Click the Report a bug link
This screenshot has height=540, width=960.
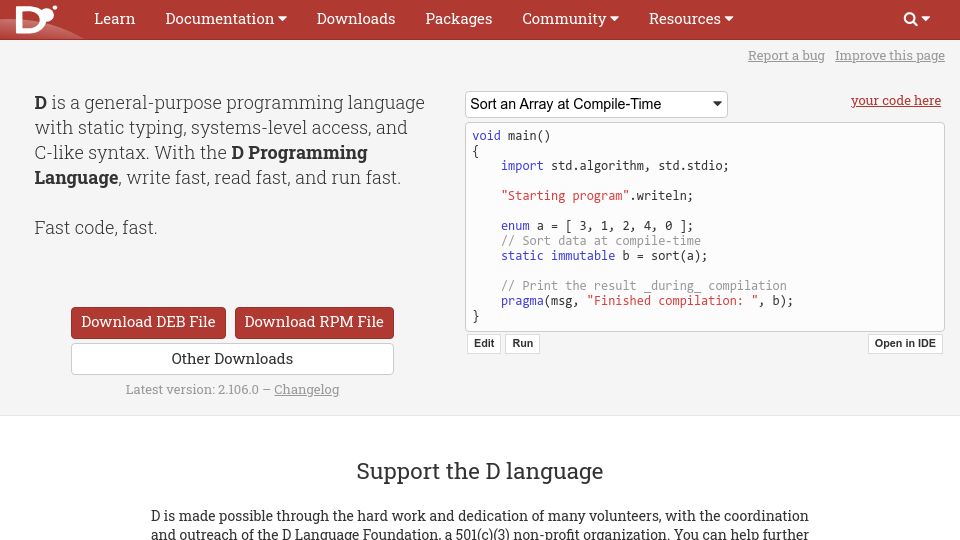coord(786,56)
